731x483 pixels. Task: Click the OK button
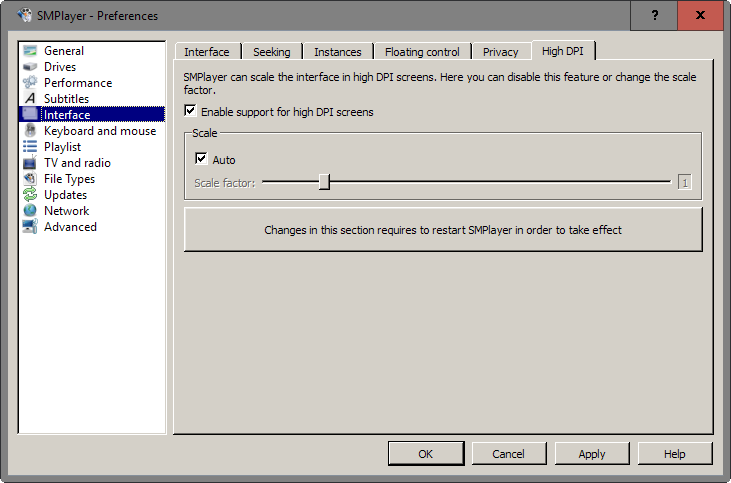426,454
